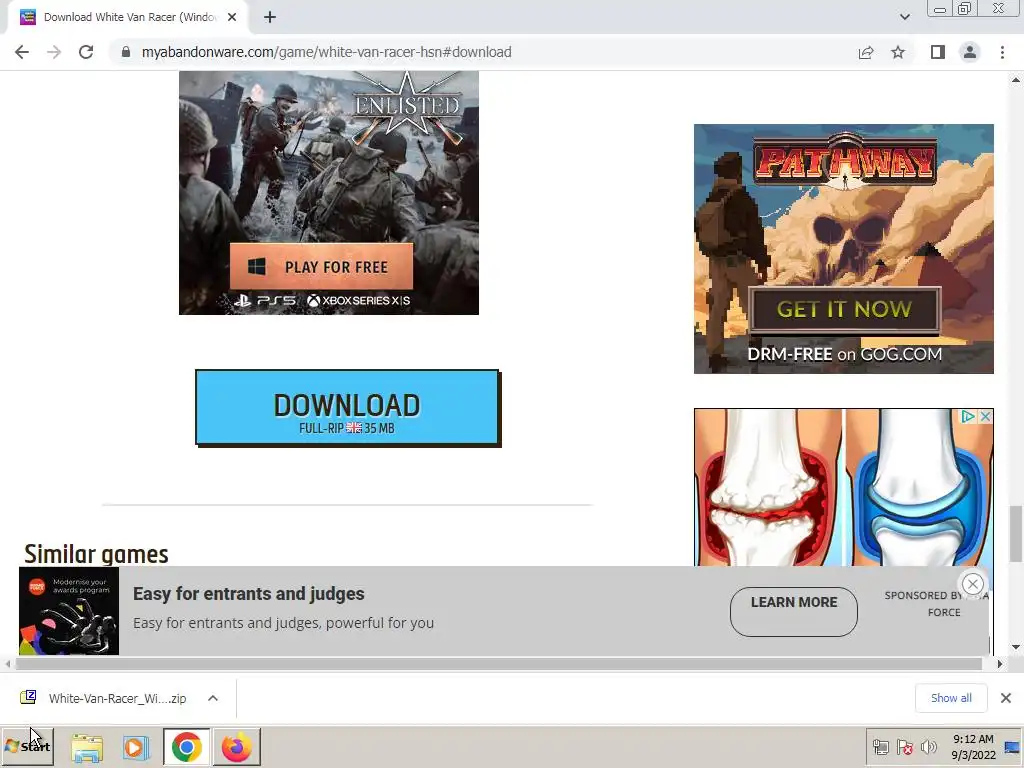Viewport: 1024px width, 768px height.
Task: Click the scroll right arrow
Action: (x=1000, y=664)
